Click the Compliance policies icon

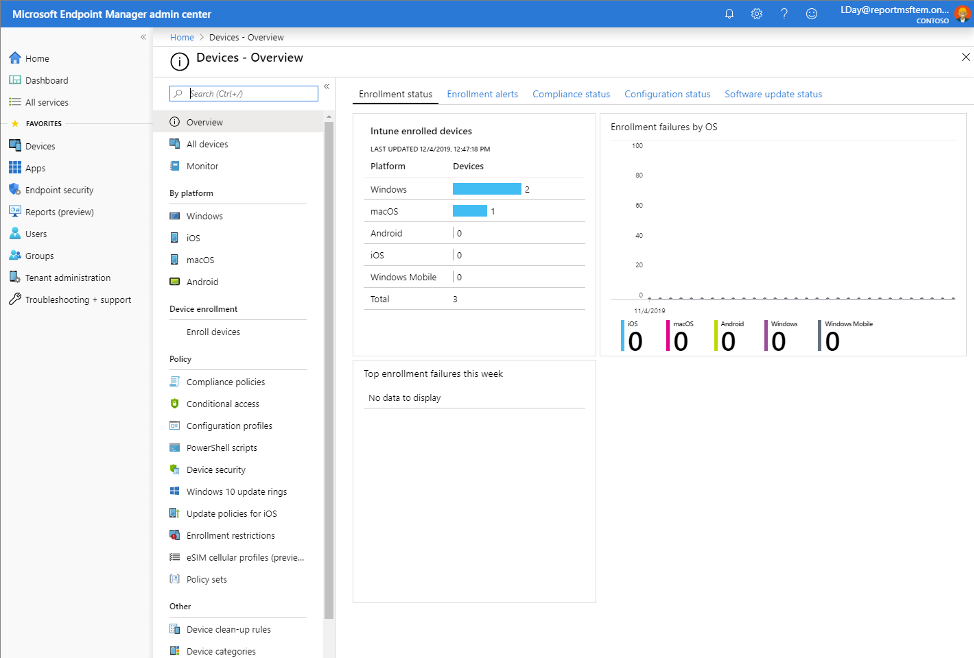coord(175,382)
